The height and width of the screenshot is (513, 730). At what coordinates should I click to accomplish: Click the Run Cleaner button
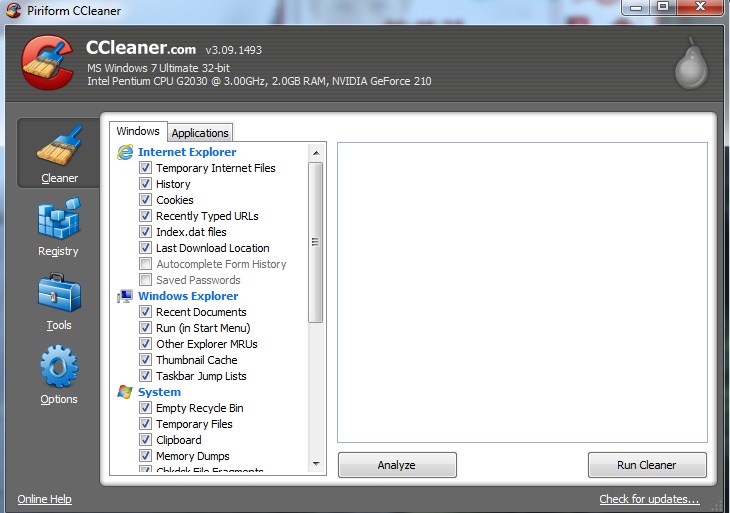tap(647, 465)
